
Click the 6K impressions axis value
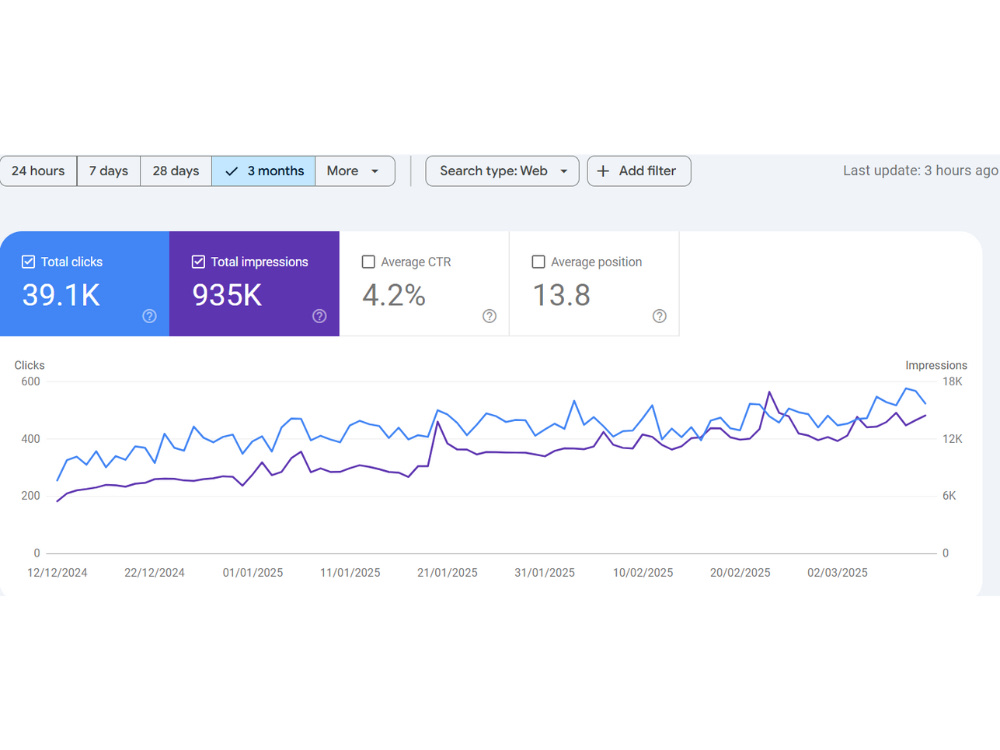949,496
